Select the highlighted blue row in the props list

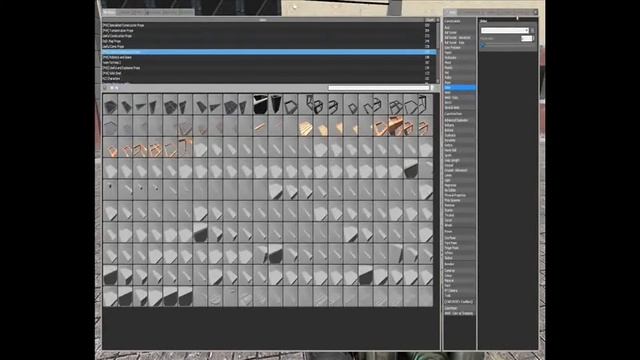tap(269, 52)
